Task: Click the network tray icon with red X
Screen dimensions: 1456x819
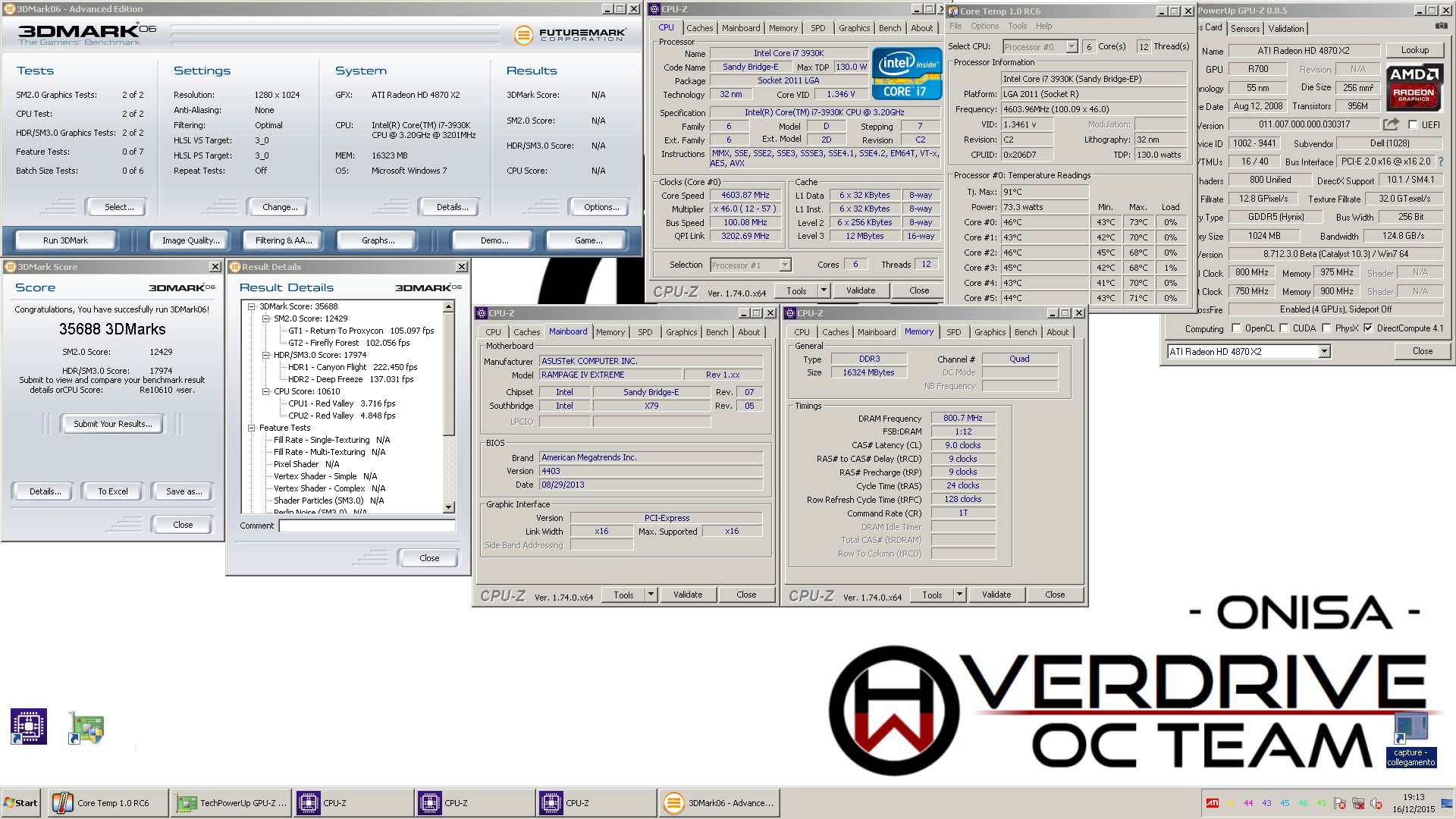Action: click(1358, 803)
